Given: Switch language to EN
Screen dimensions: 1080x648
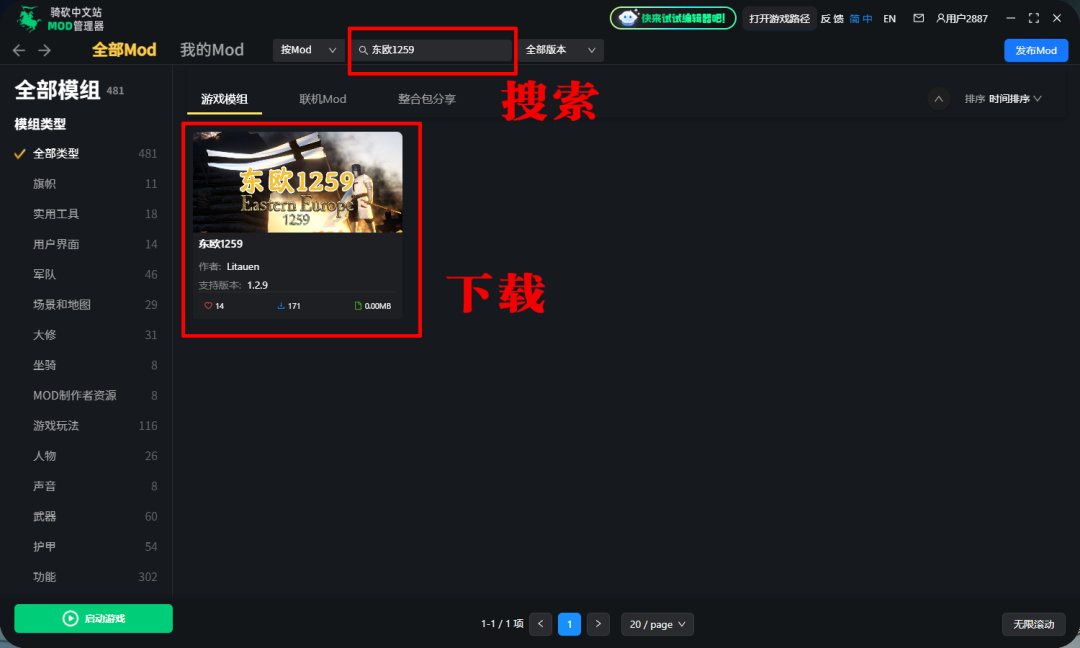Looking at the screenshot, I should tap(890, 19).
